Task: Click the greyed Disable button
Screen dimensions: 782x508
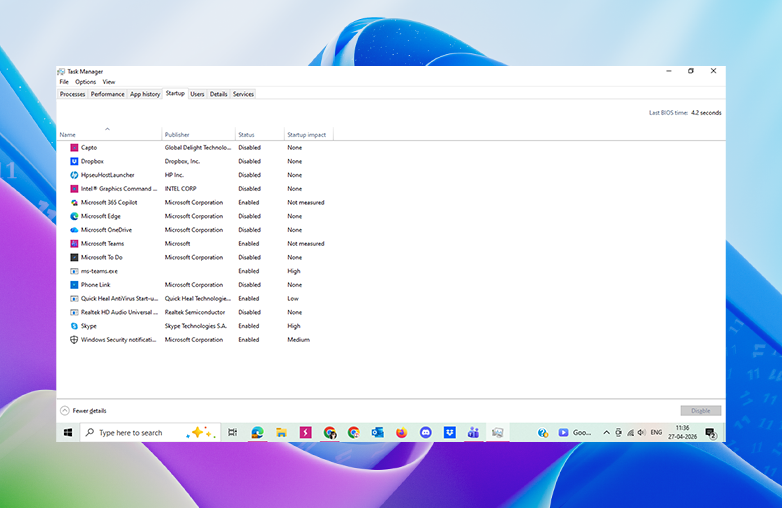Action: coord(701,411)
